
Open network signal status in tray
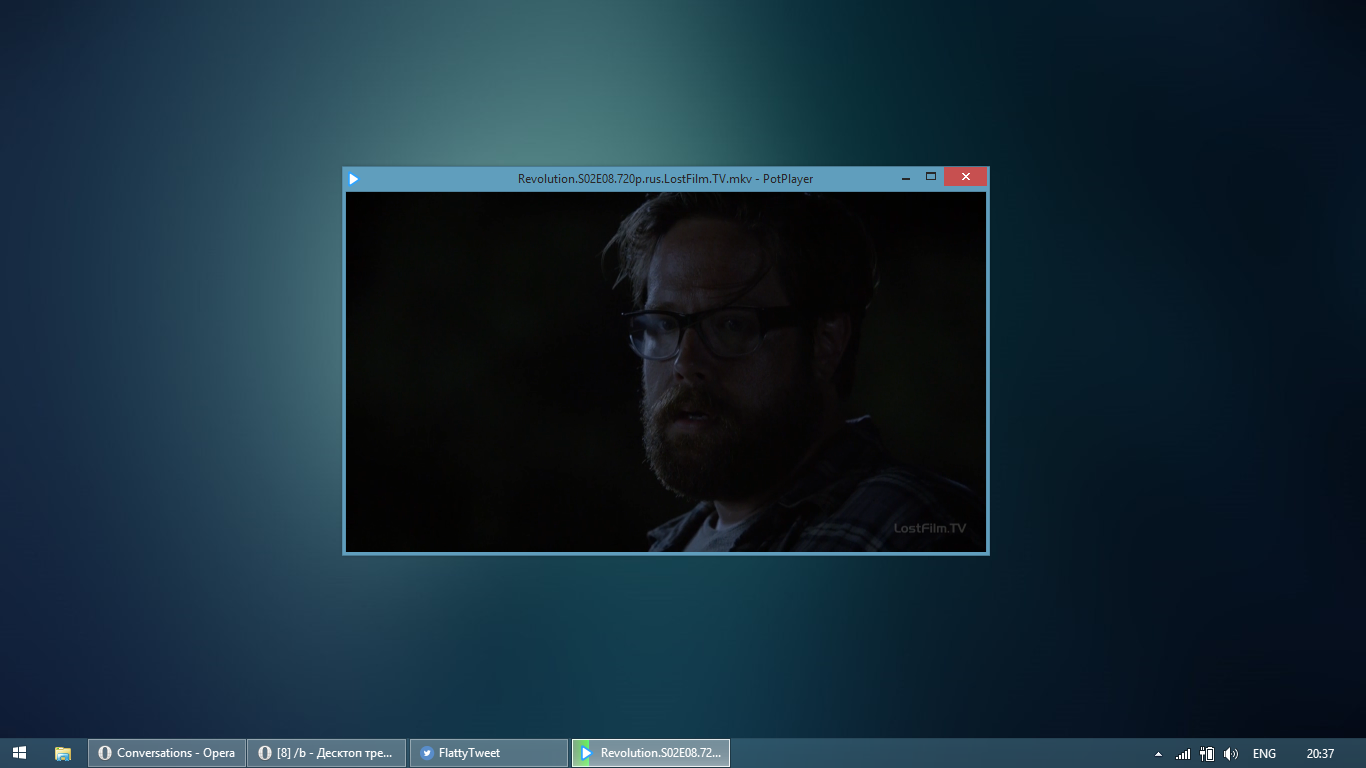[1183, 754]
